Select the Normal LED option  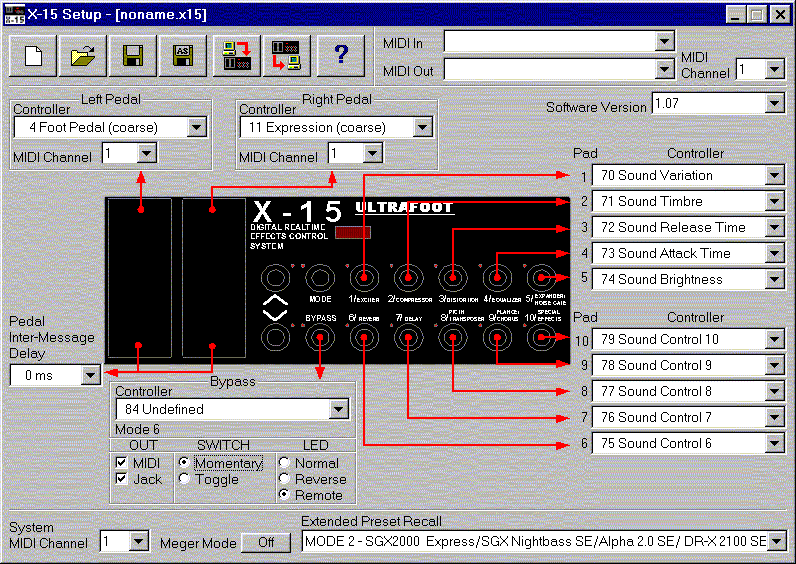284,462
